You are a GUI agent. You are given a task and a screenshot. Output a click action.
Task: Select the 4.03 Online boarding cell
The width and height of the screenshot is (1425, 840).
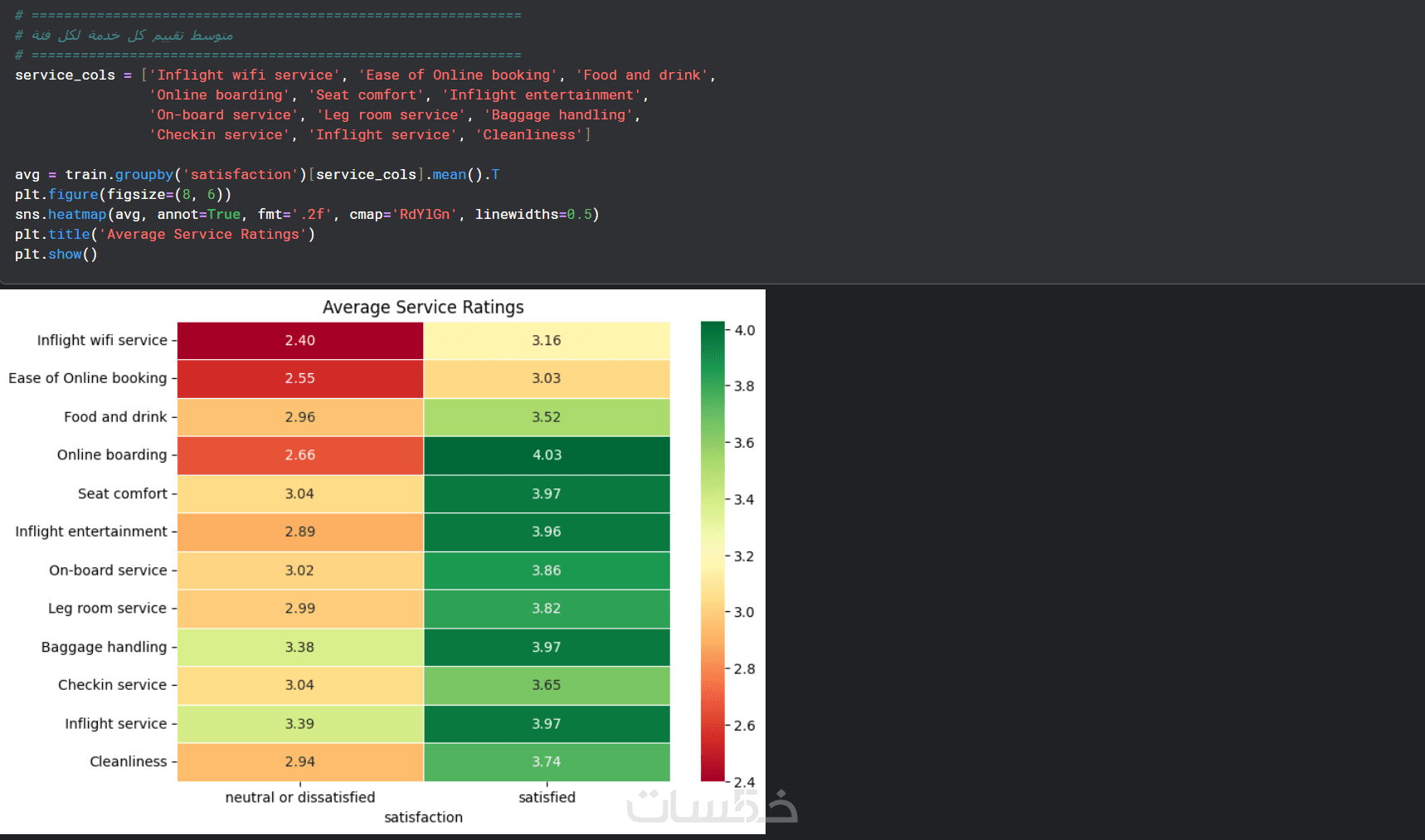coord(547,455)
